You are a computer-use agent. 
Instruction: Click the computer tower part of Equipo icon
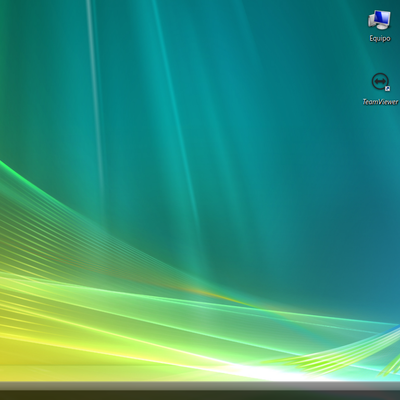click(x=371, y=20)
